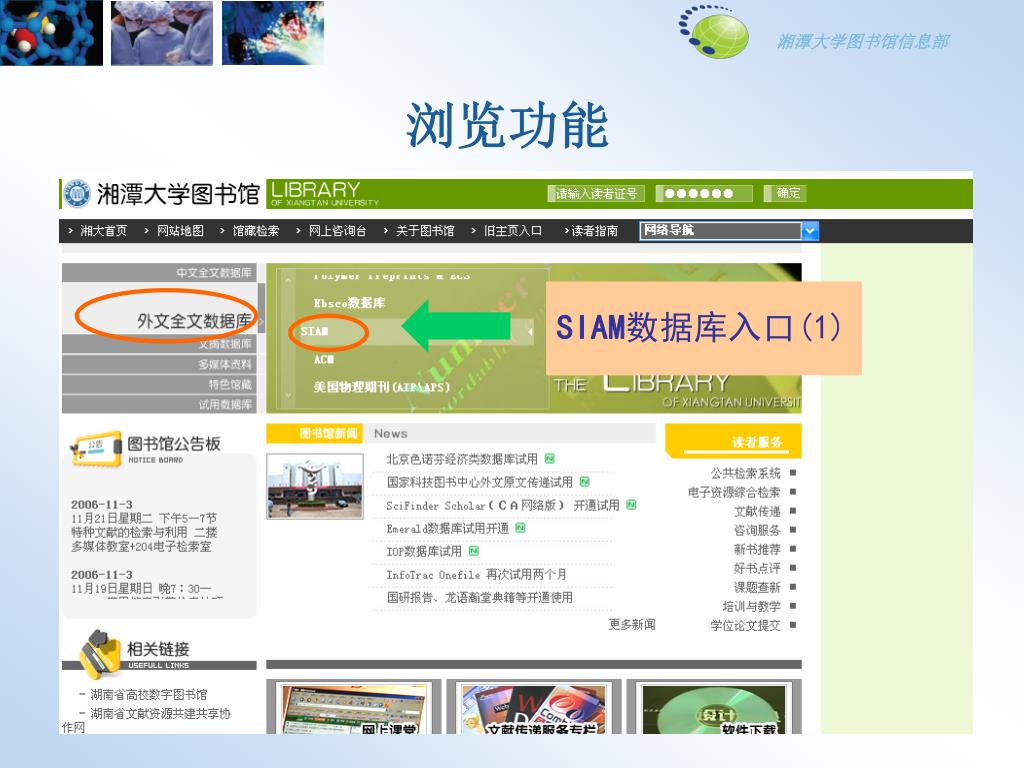The width and height of the screenshot is (1024, 768).
Task: Open news 国研报告、龙语瀚堂典籍等开通使用
Action: pyautogui.click(x=479, y=598)
